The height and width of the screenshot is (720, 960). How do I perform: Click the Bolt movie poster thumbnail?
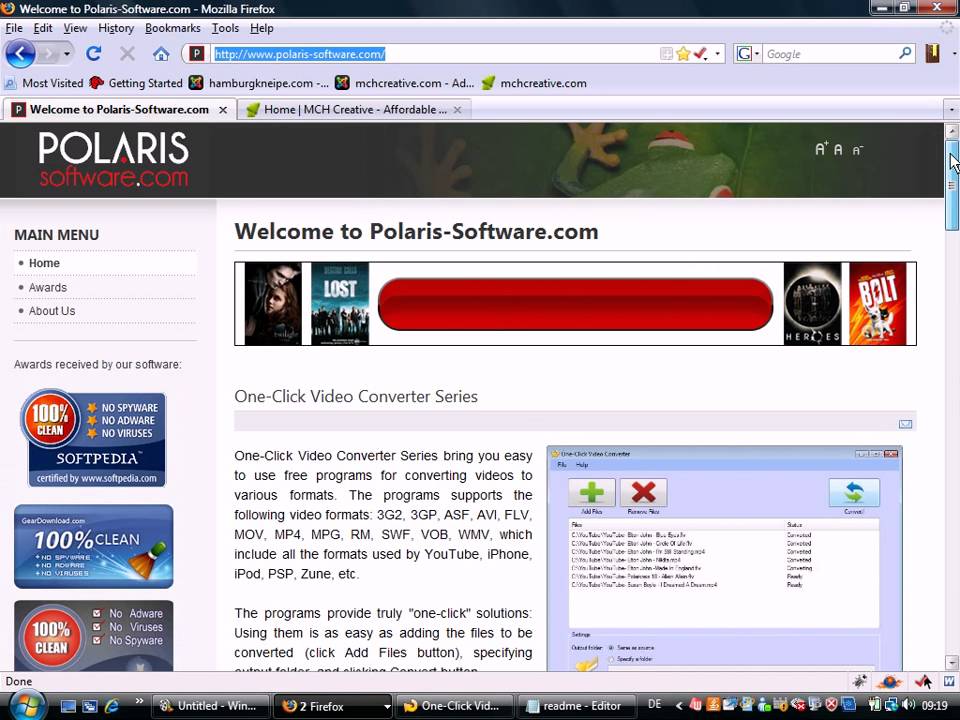coord(878,304)
